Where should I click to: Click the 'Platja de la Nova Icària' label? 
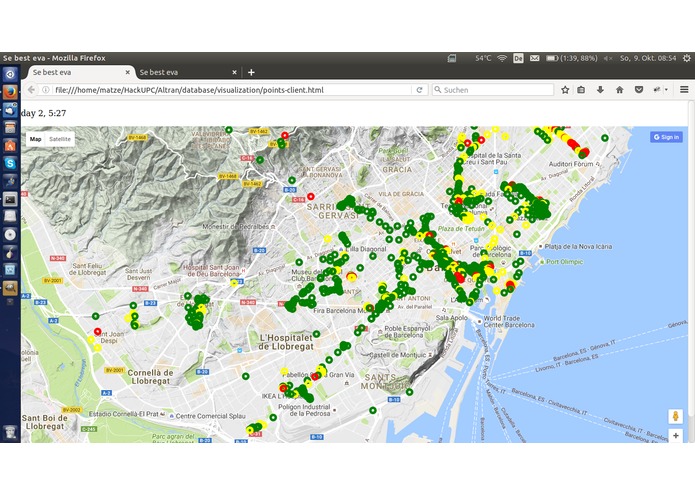click(578, 246)
